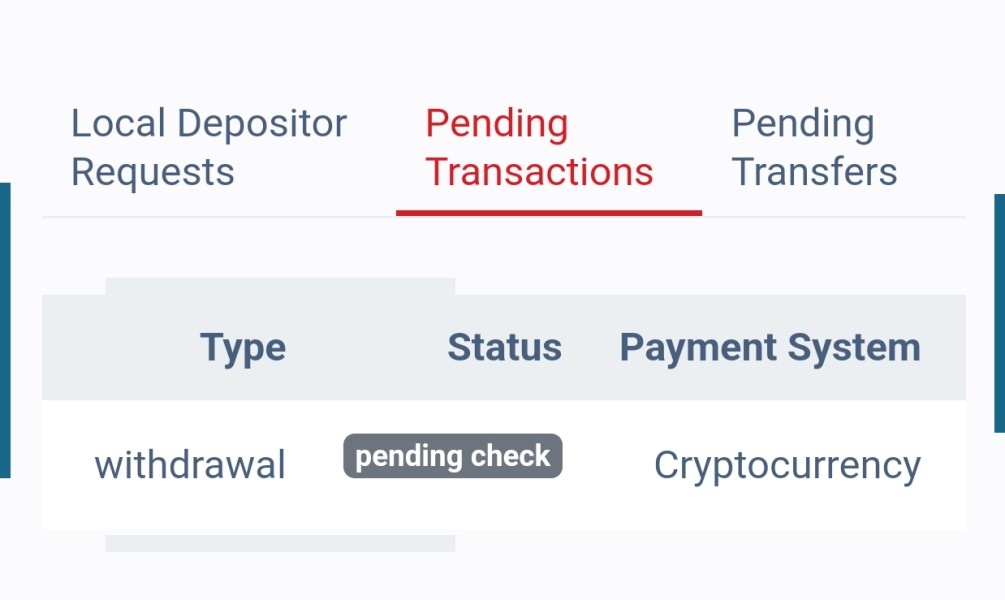The image size is (1005, 600).
Task: Click the blue bar on the left edge
Action: coord(4,330)
